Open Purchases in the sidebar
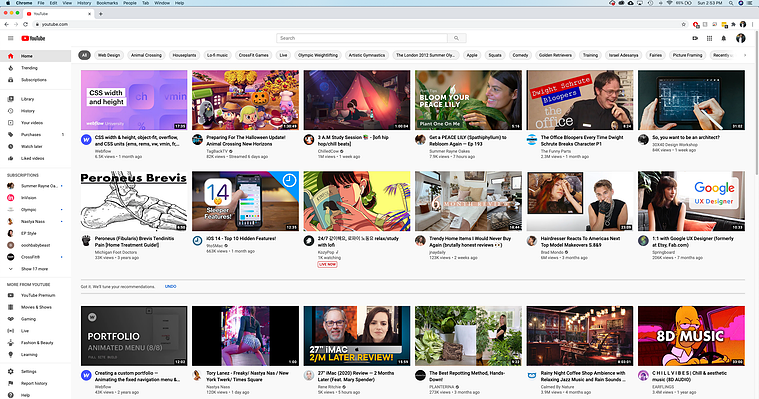Image resolution: width=759 pixels, height=399 pixels. point(35,135)
